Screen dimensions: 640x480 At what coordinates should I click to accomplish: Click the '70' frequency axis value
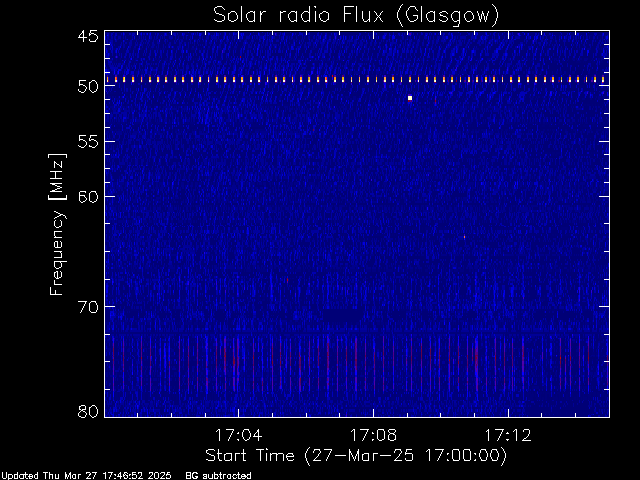88,307
